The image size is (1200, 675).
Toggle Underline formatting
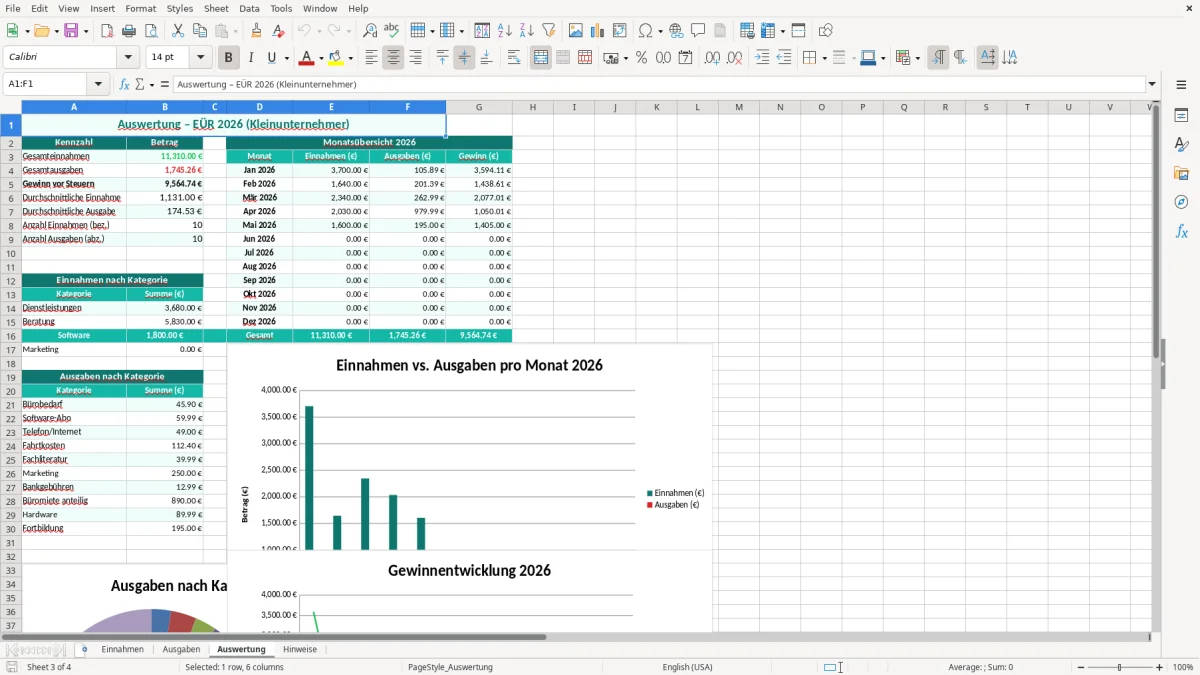(272, 58)
